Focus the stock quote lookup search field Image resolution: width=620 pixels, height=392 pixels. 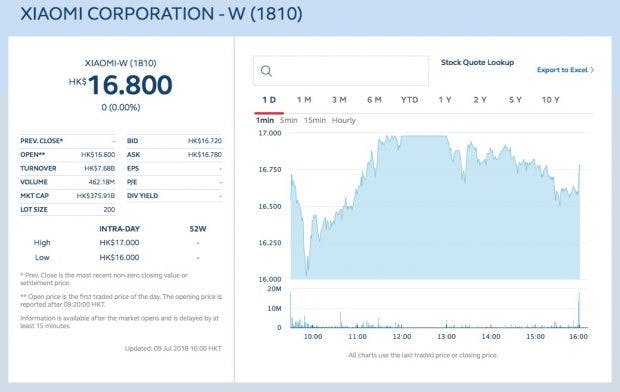(341, 71)
